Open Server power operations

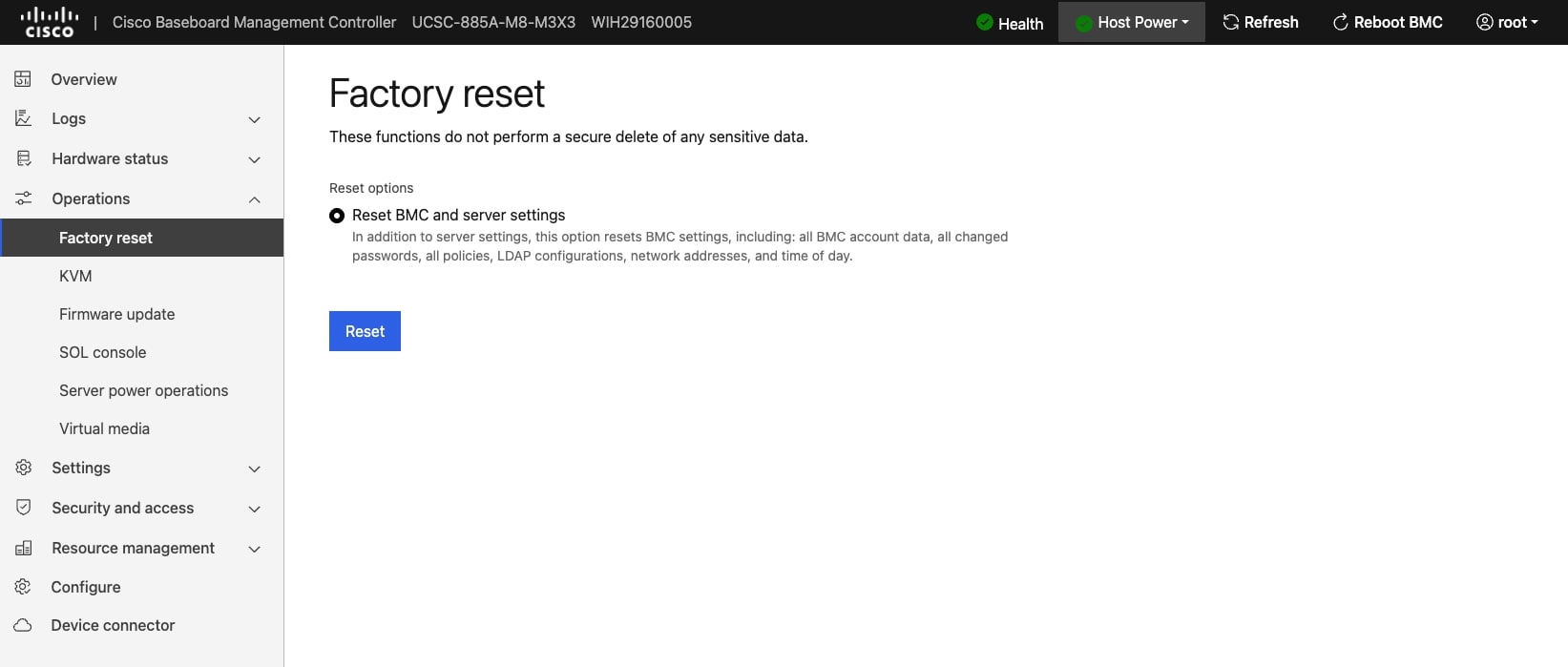pos(141,390)
